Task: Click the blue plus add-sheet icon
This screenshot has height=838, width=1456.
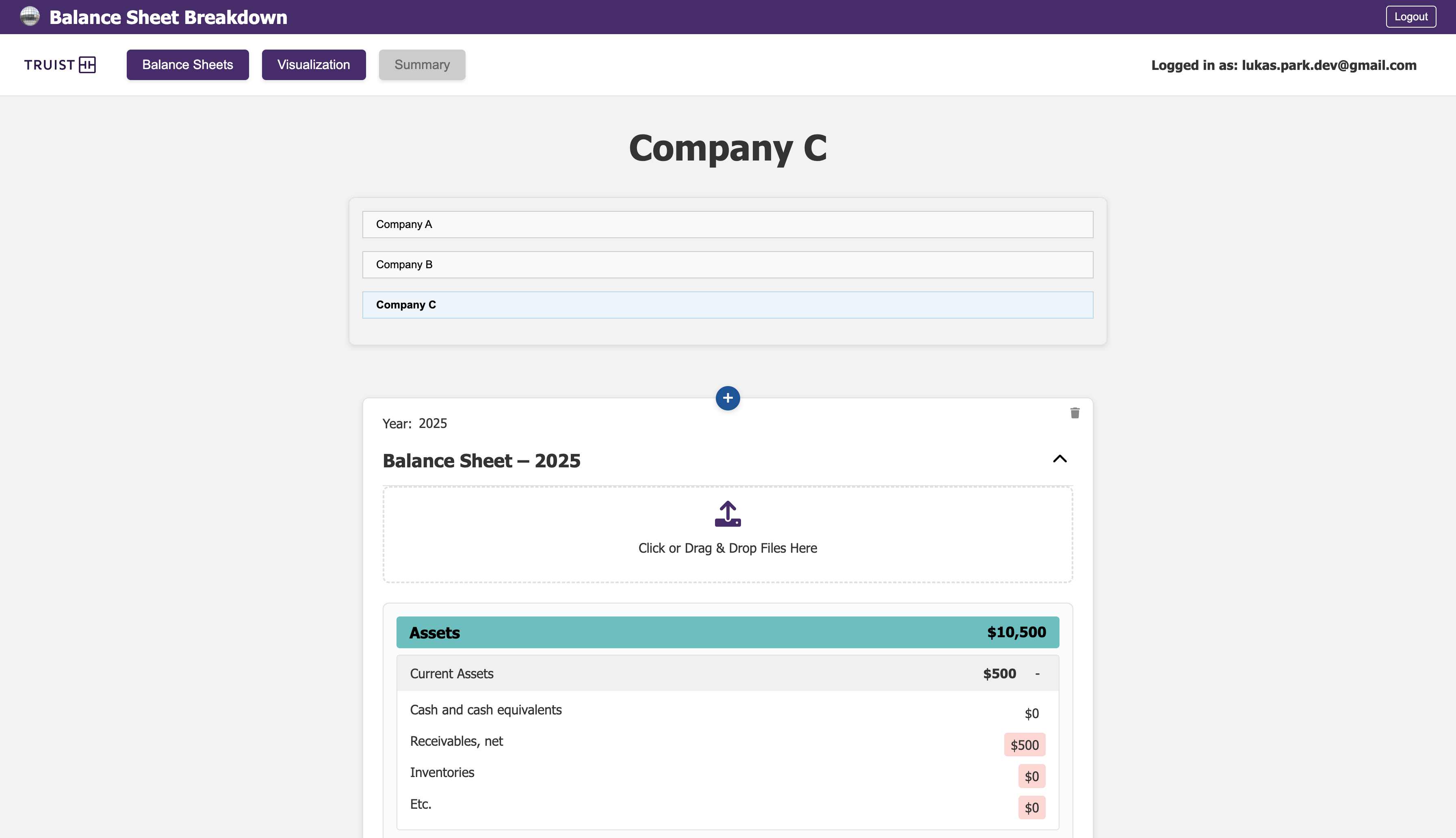Action: 728,398
